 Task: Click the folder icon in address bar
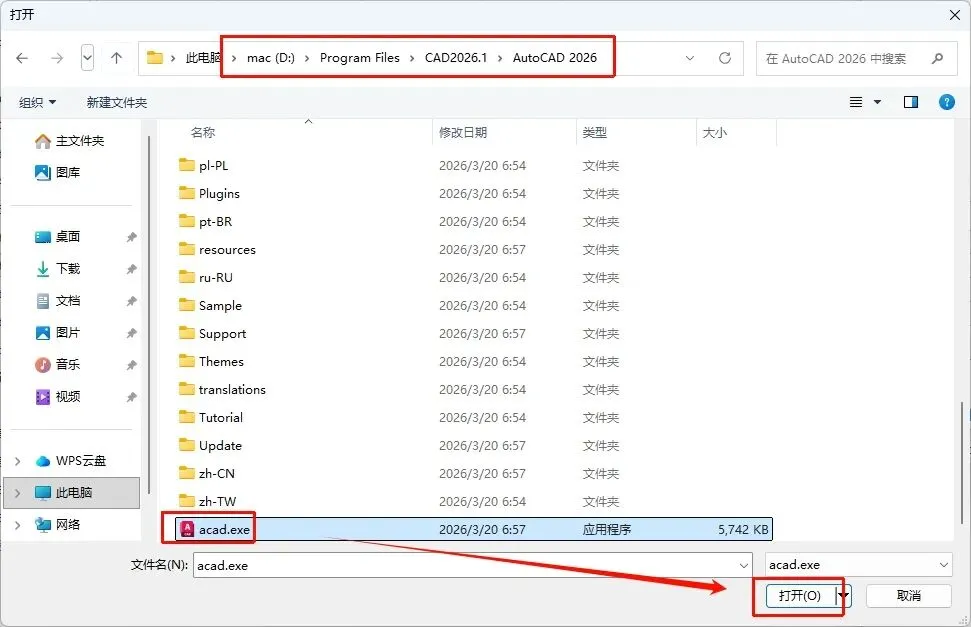tap(154, 58)
